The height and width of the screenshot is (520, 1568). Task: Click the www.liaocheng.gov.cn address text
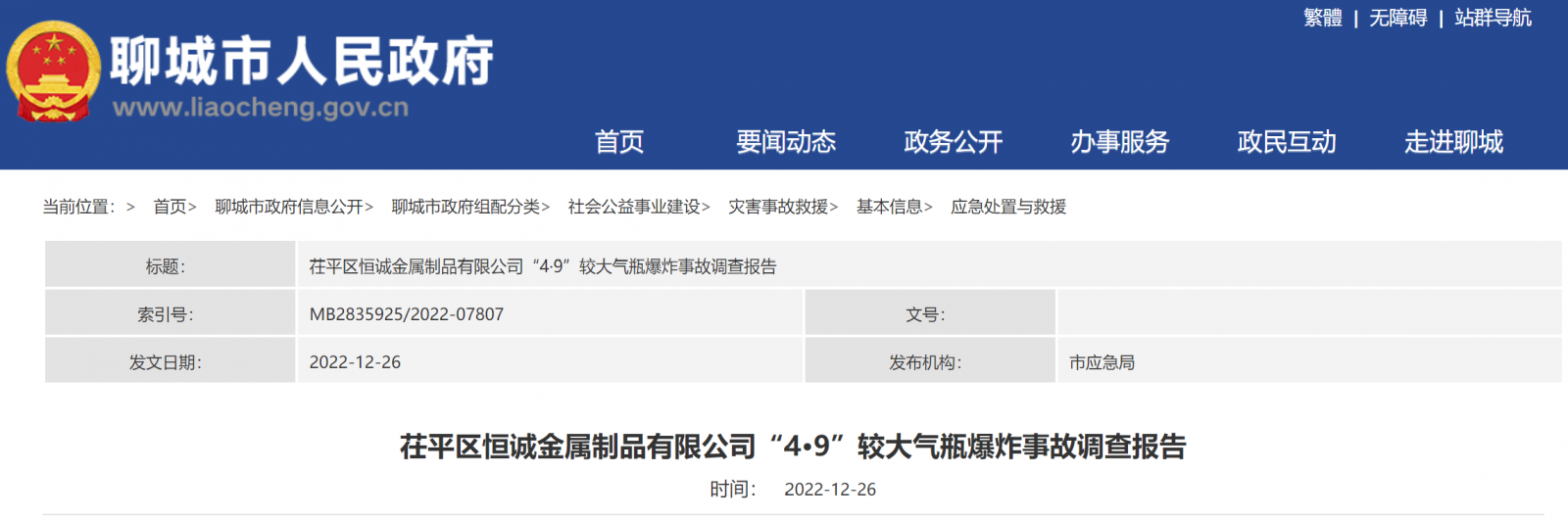[261, 107]
